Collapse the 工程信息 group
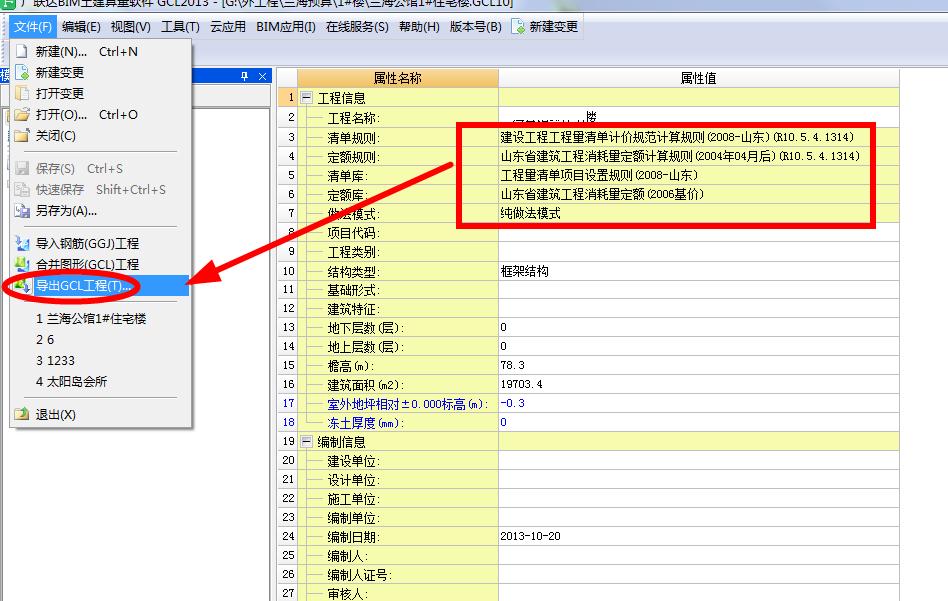Viewport: 948px width, 601px height. (307, 97)
